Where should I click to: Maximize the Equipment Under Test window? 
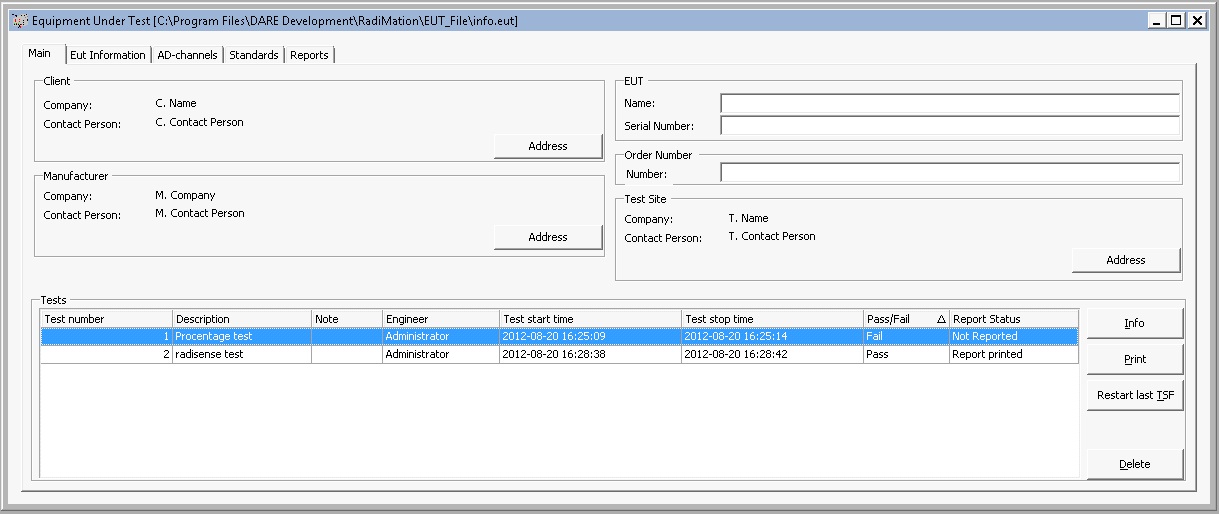[1176, 20]
